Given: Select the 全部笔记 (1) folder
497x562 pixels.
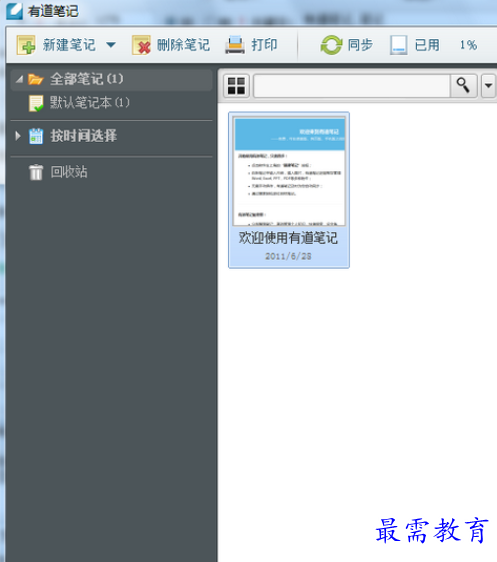Looking at the screenshot, I should point(112,79).
